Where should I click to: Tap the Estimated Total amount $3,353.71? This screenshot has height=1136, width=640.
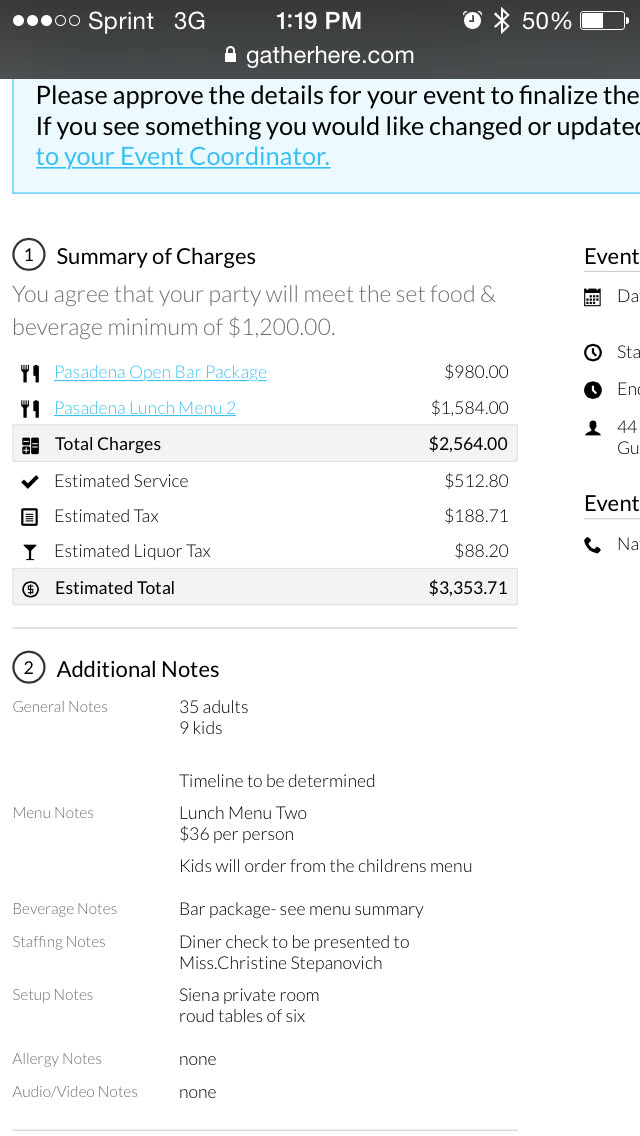coord(468,588)
